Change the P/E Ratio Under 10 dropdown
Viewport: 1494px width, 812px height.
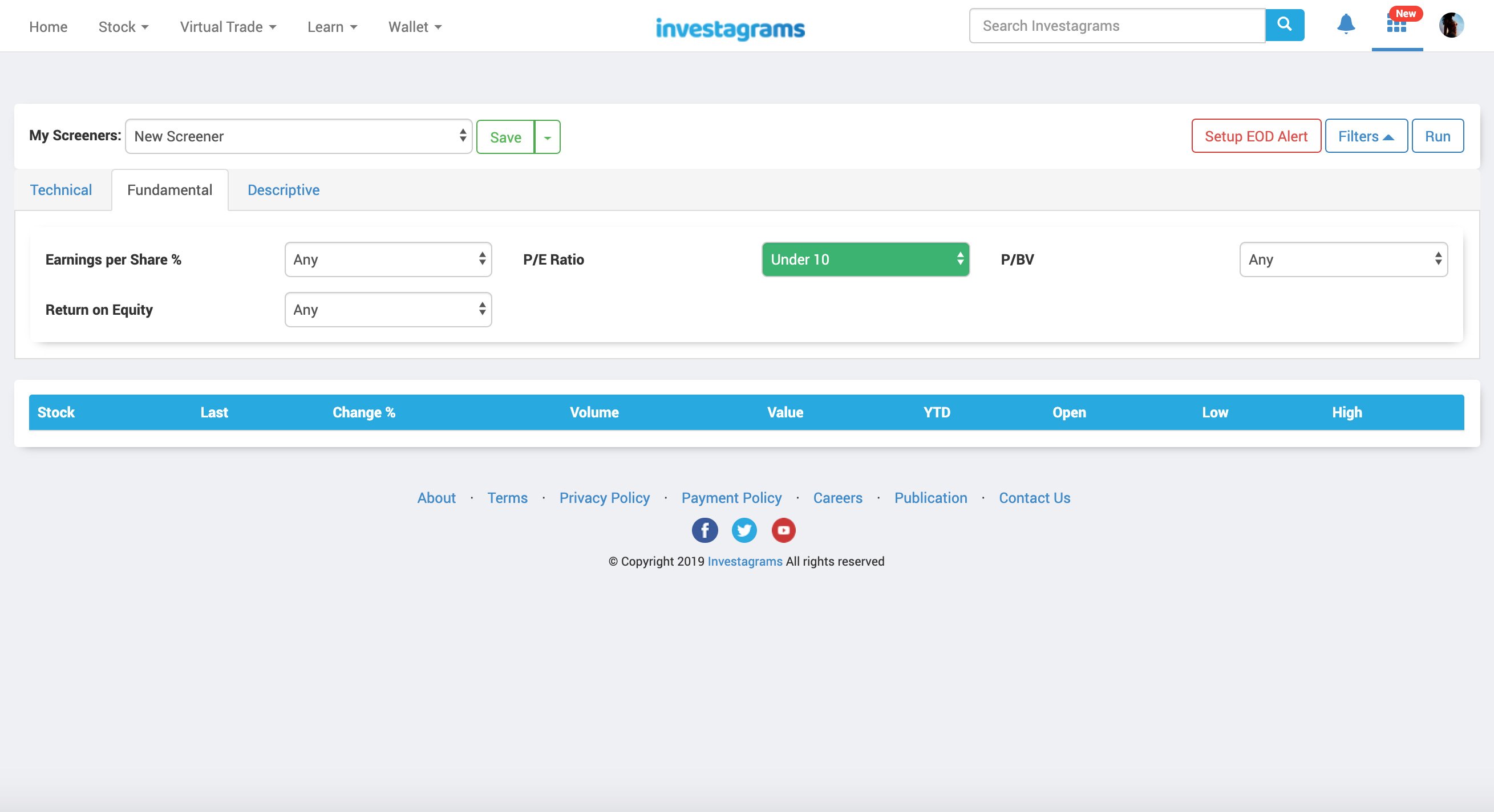pyautogui.click(x=865, y=259)
